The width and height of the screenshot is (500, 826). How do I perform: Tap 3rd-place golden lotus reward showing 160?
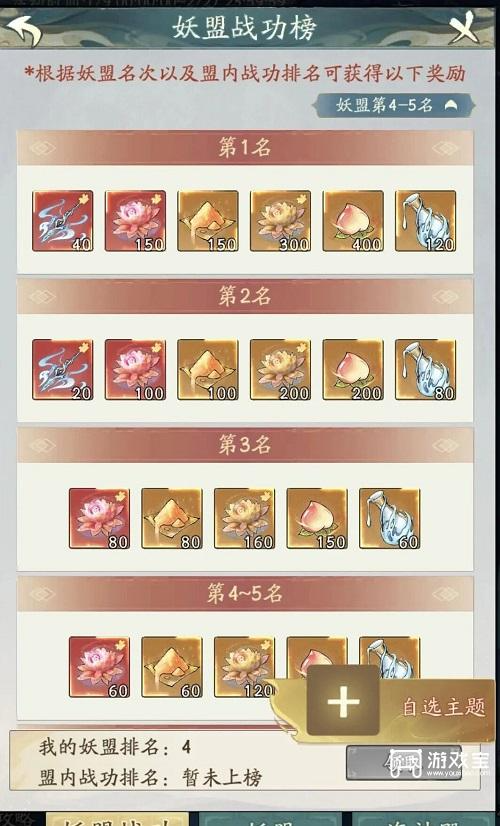coord(244,519)
